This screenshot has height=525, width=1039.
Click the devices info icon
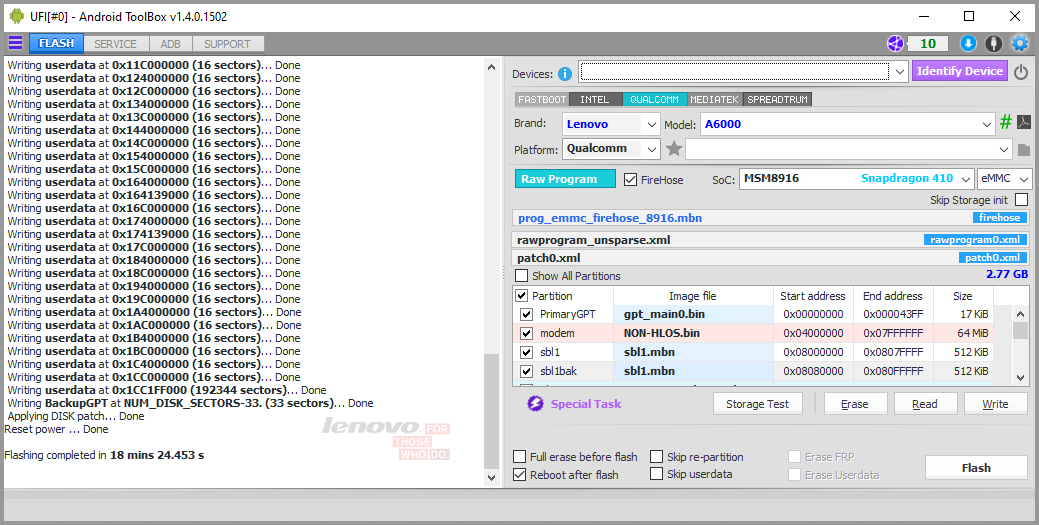(x=565, y=74)
